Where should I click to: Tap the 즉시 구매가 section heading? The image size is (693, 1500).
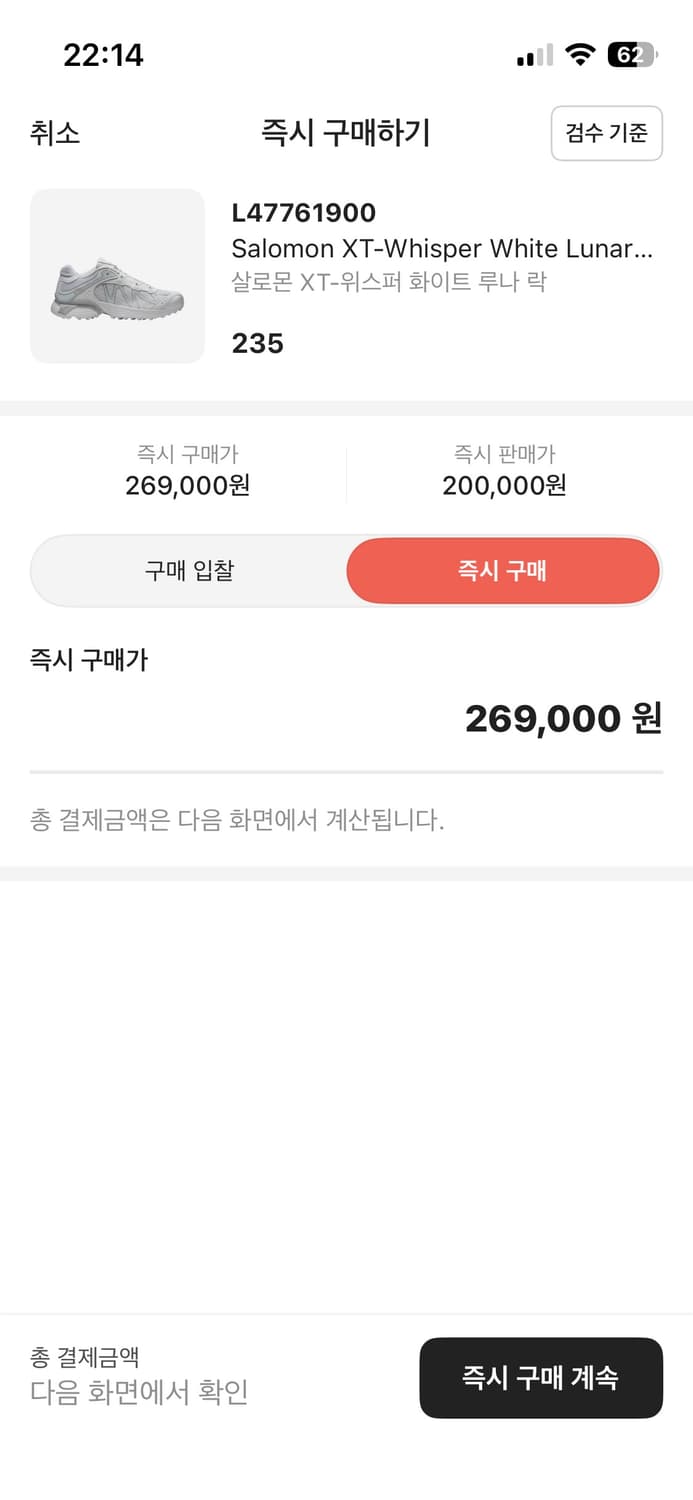click(88, 660)
